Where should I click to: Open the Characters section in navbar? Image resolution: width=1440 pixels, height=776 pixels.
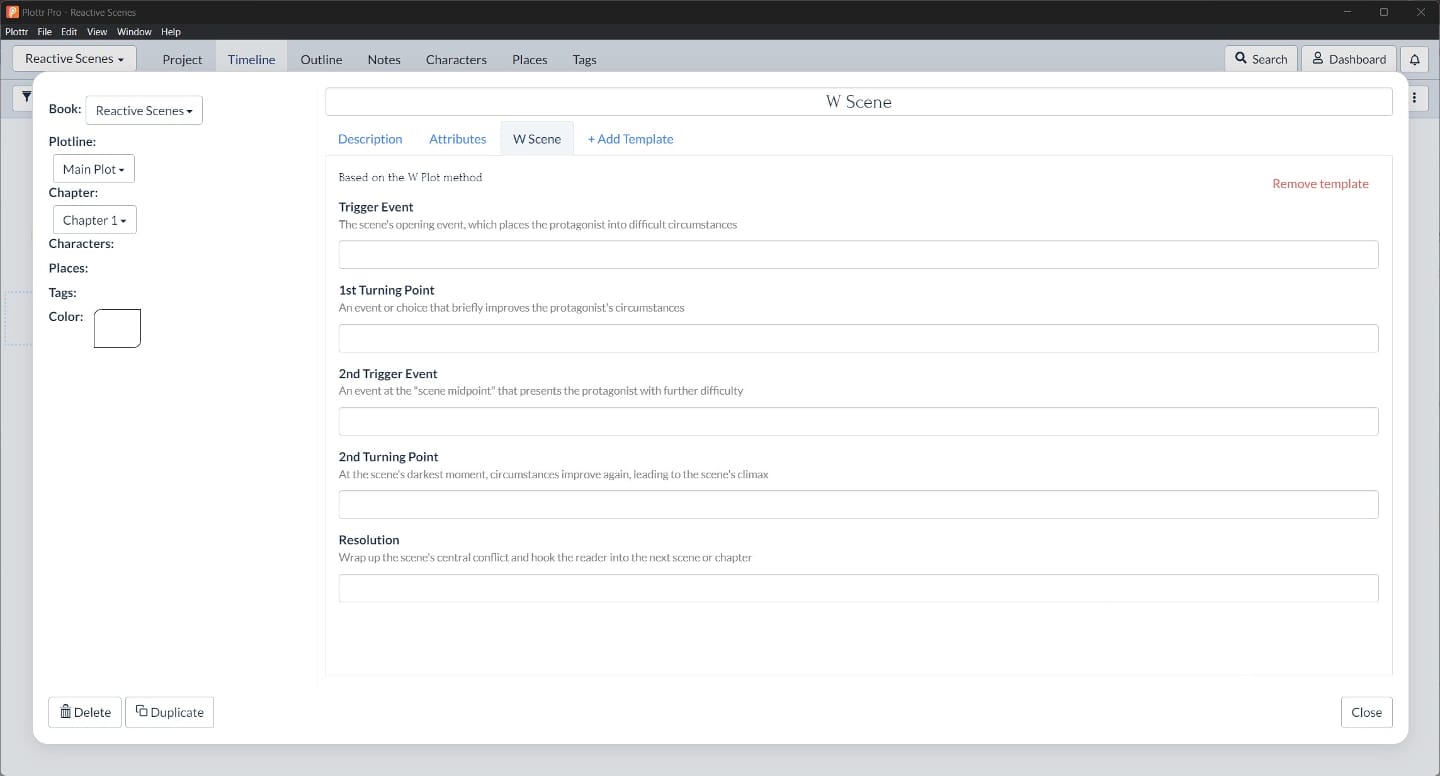[456, 59]
